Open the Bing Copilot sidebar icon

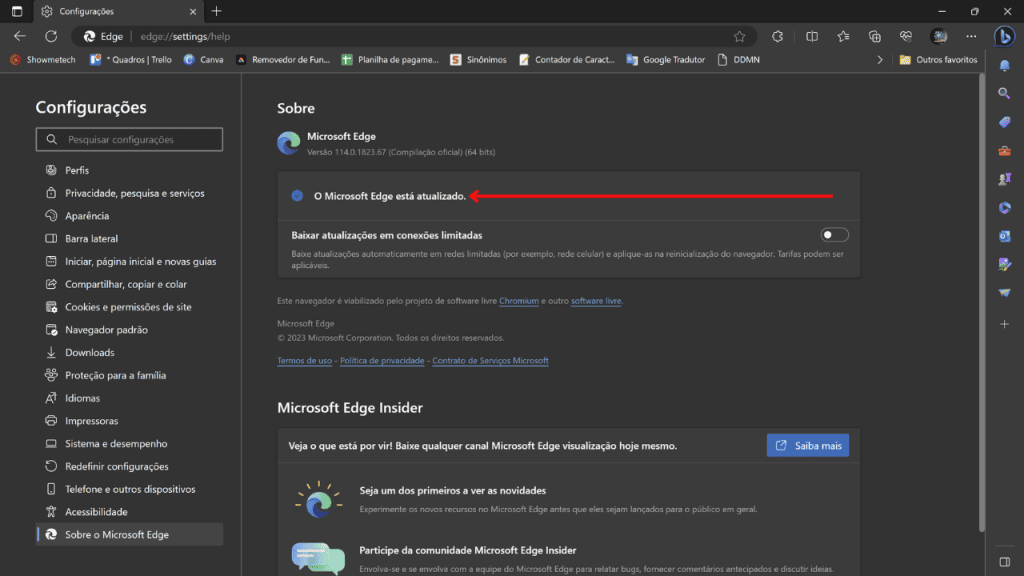pyautogui.click(x=1006, y=37)
